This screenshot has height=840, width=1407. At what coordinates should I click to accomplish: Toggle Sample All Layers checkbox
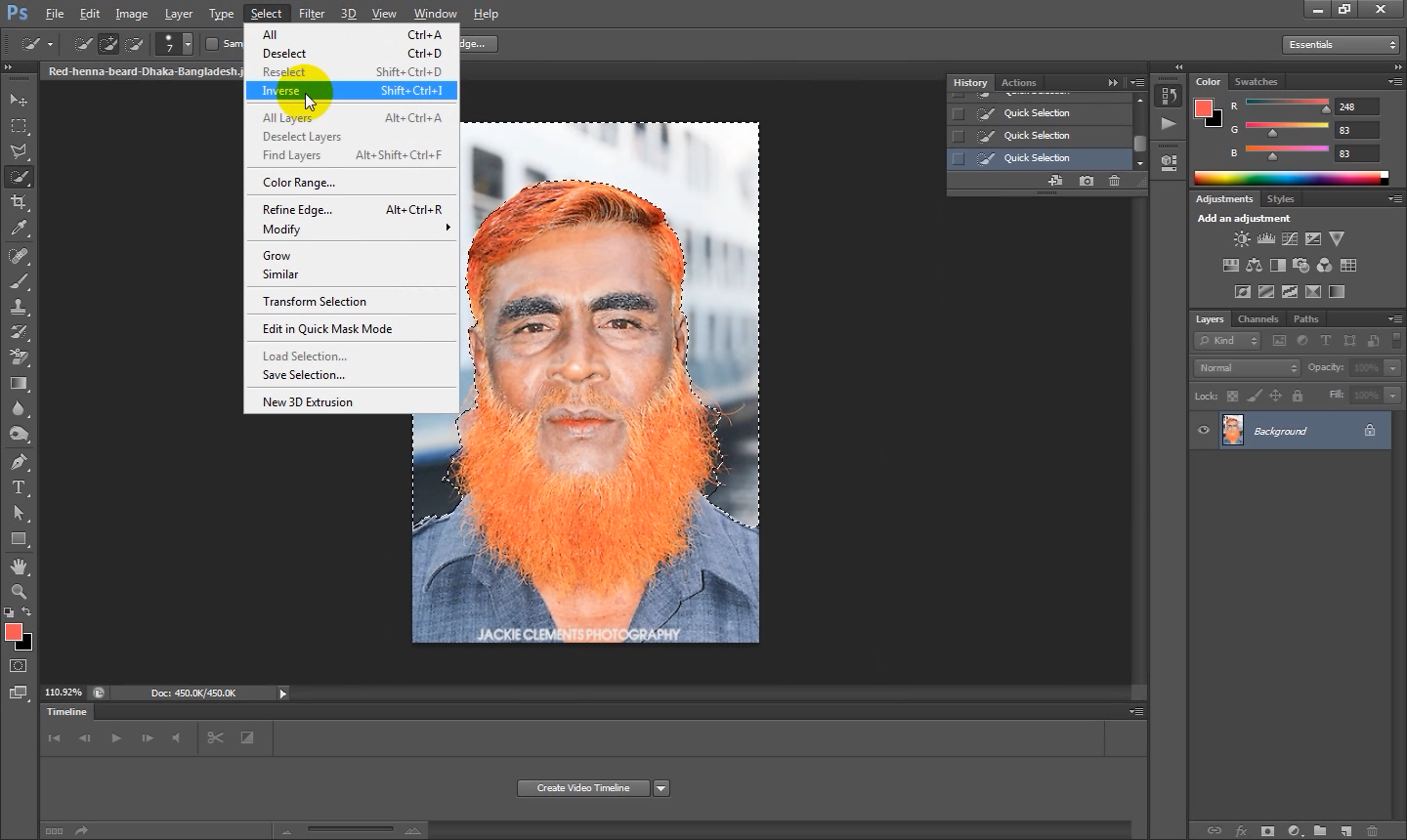[x=212, y=44]
